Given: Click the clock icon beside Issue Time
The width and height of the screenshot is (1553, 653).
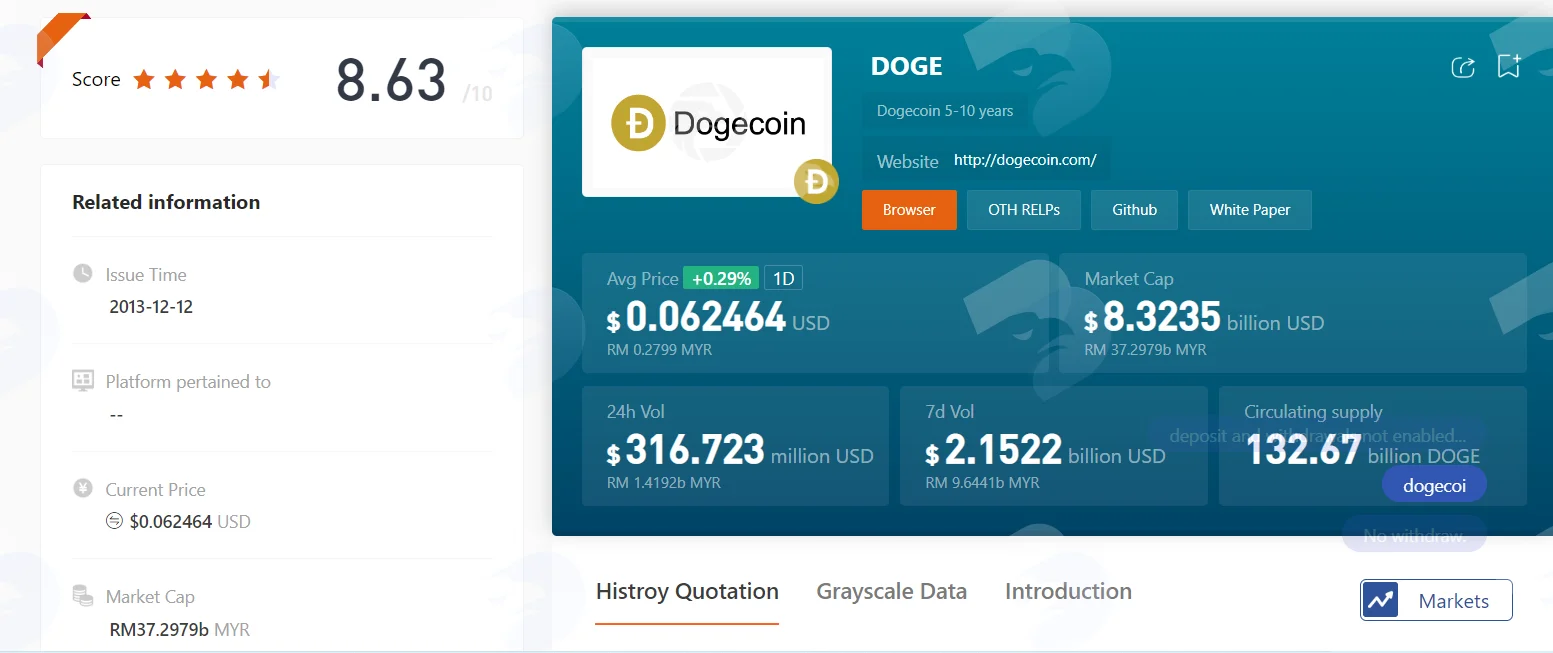Looking at the screenshot, I should click(x=83, y=274).
